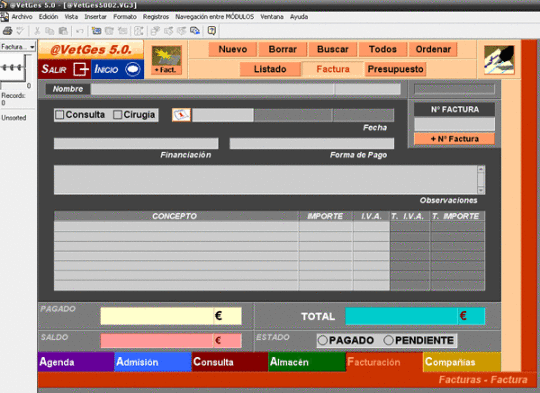Viewport: 540px width, 393px height.
Task: Click the + Nº Factura button
Action: coord(455,139)
